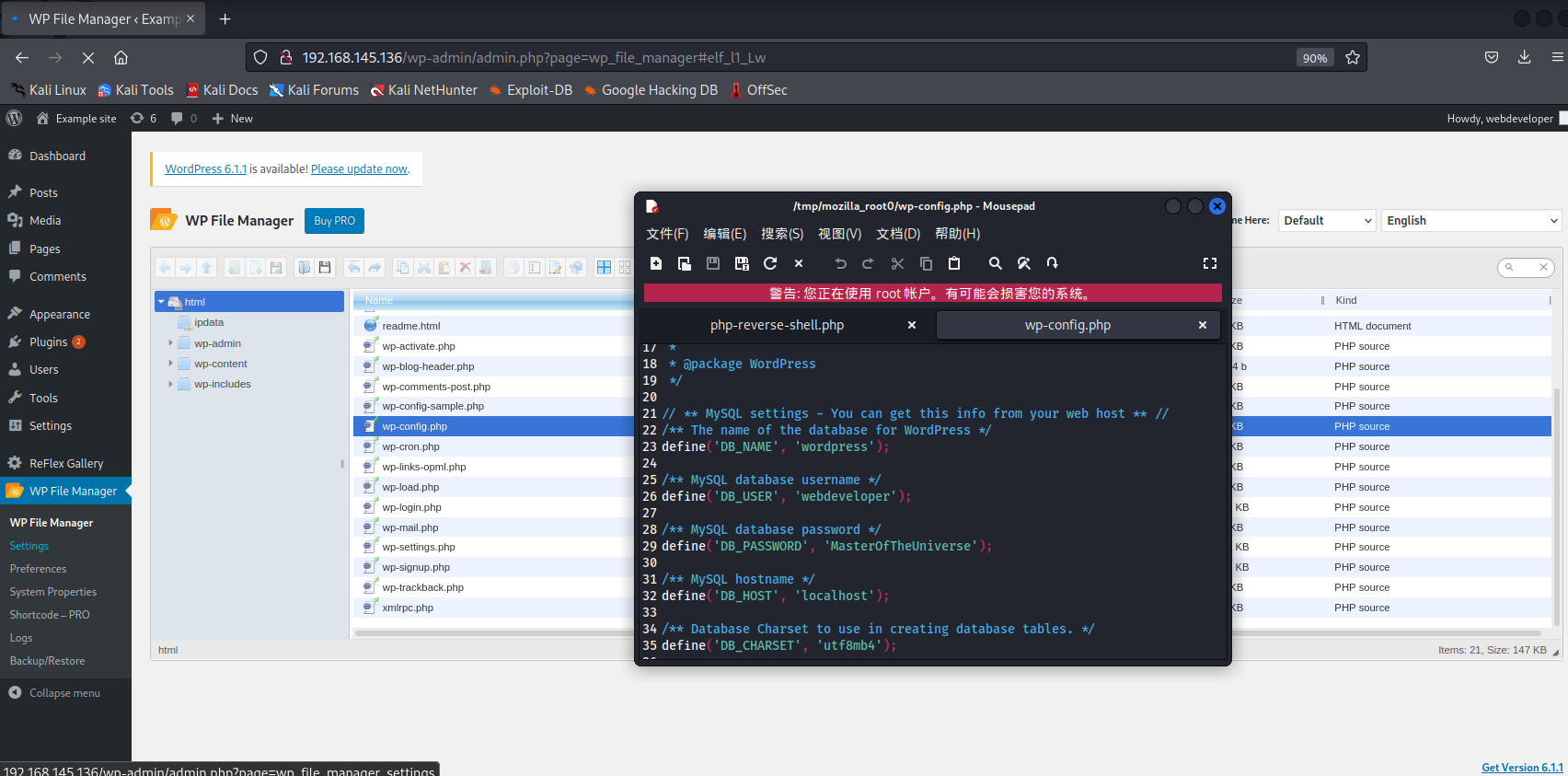Click Mousepad go-to-line icon

pyautogui.click(x=1053, y=263)
